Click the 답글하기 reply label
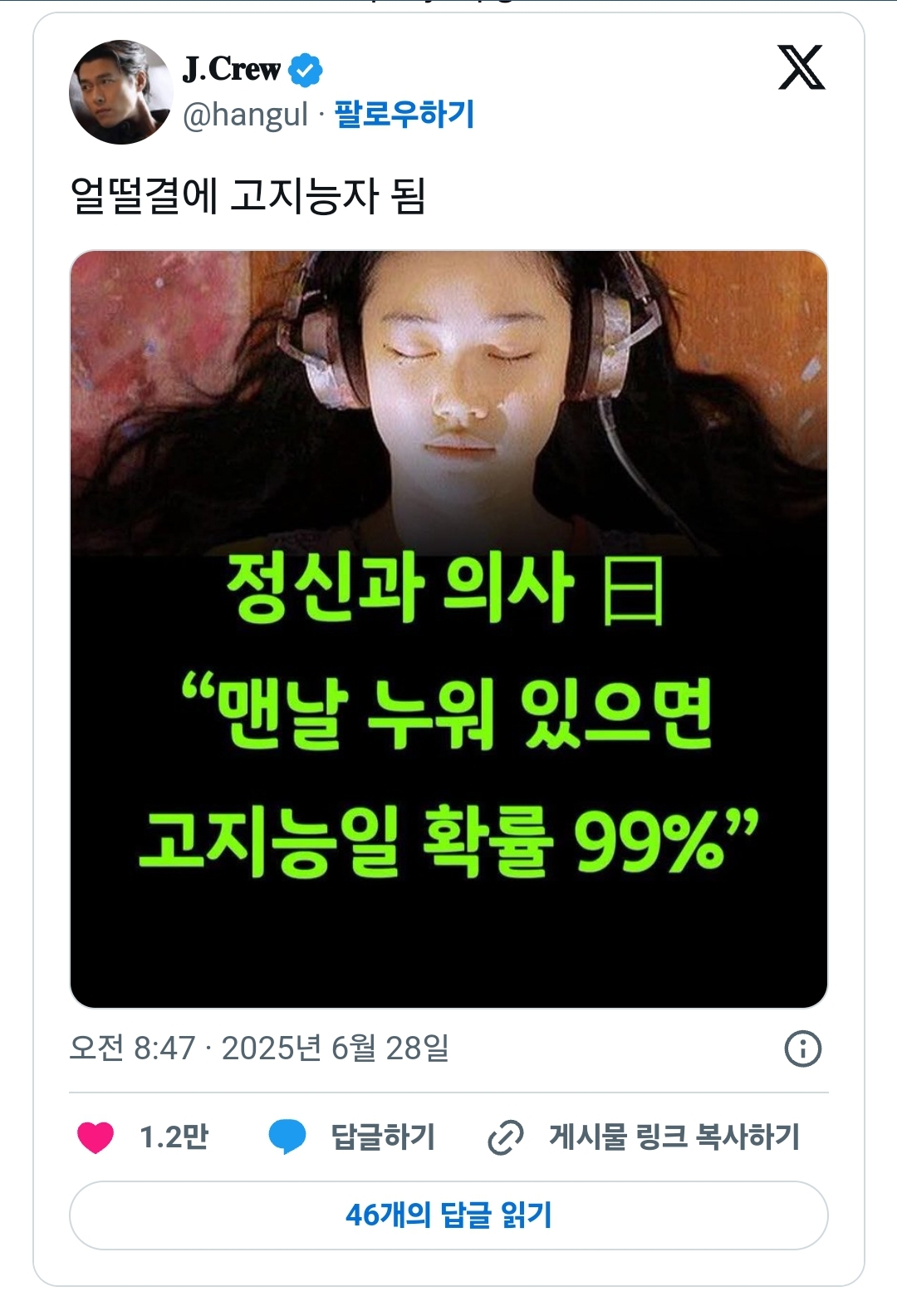The image size is (897, 1316). [383, 1137]
